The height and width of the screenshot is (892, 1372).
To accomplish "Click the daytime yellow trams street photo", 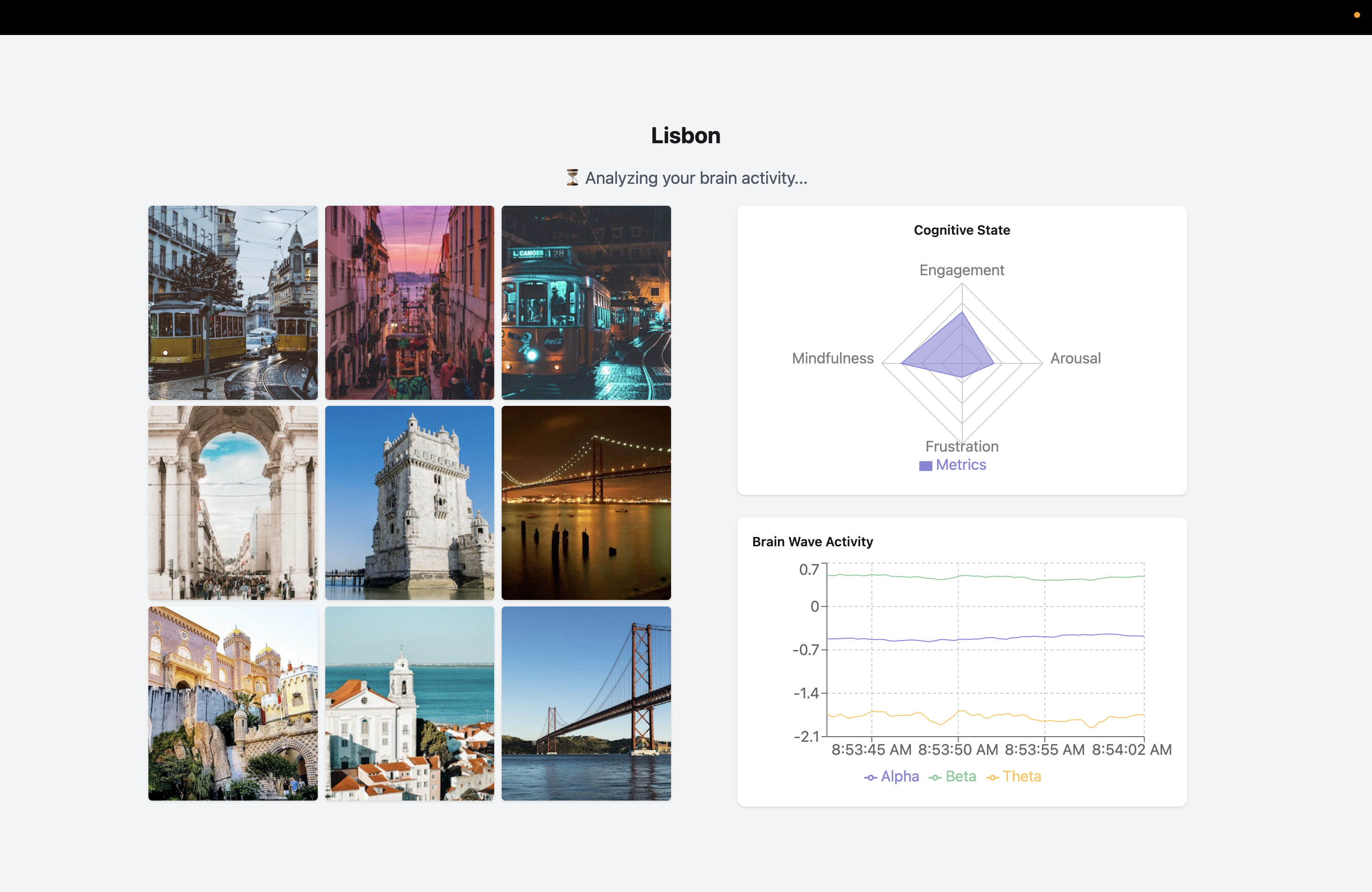I will click(232, 302).
